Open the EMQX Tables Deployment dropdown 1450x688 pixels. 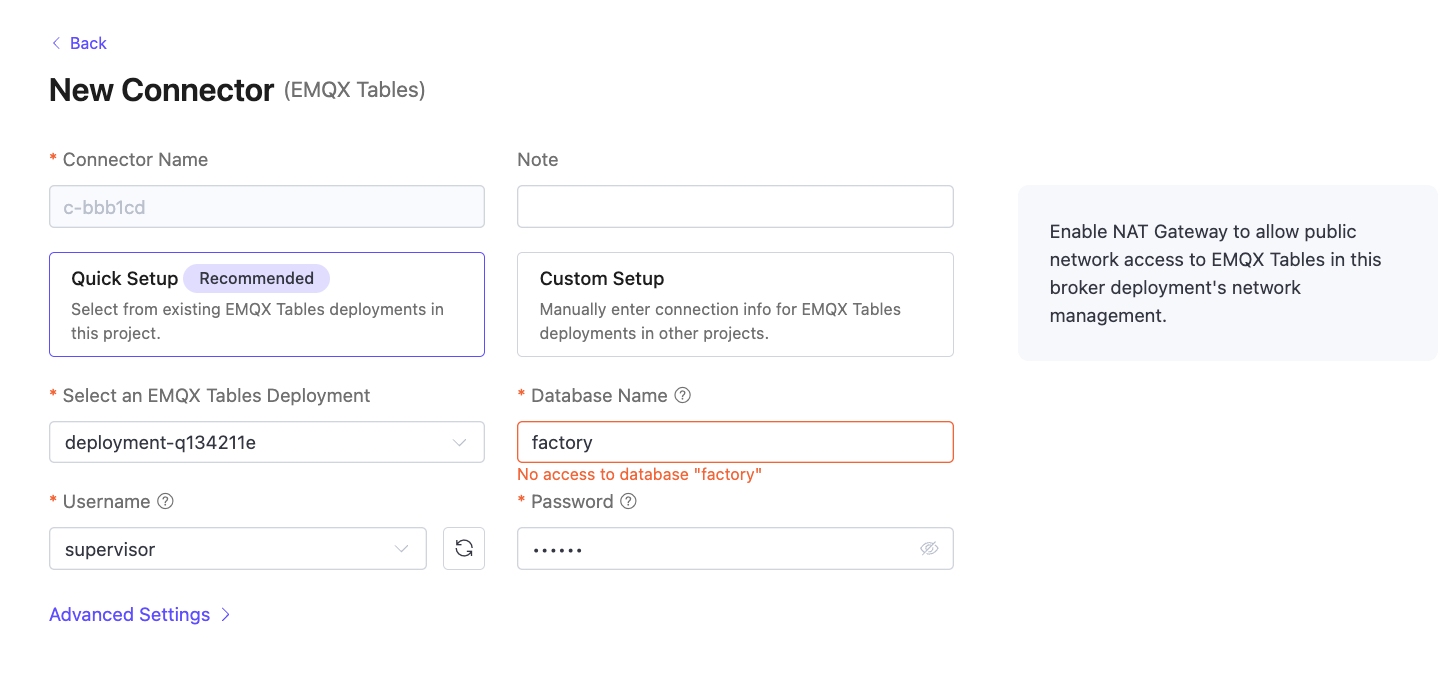click(267, 442)
